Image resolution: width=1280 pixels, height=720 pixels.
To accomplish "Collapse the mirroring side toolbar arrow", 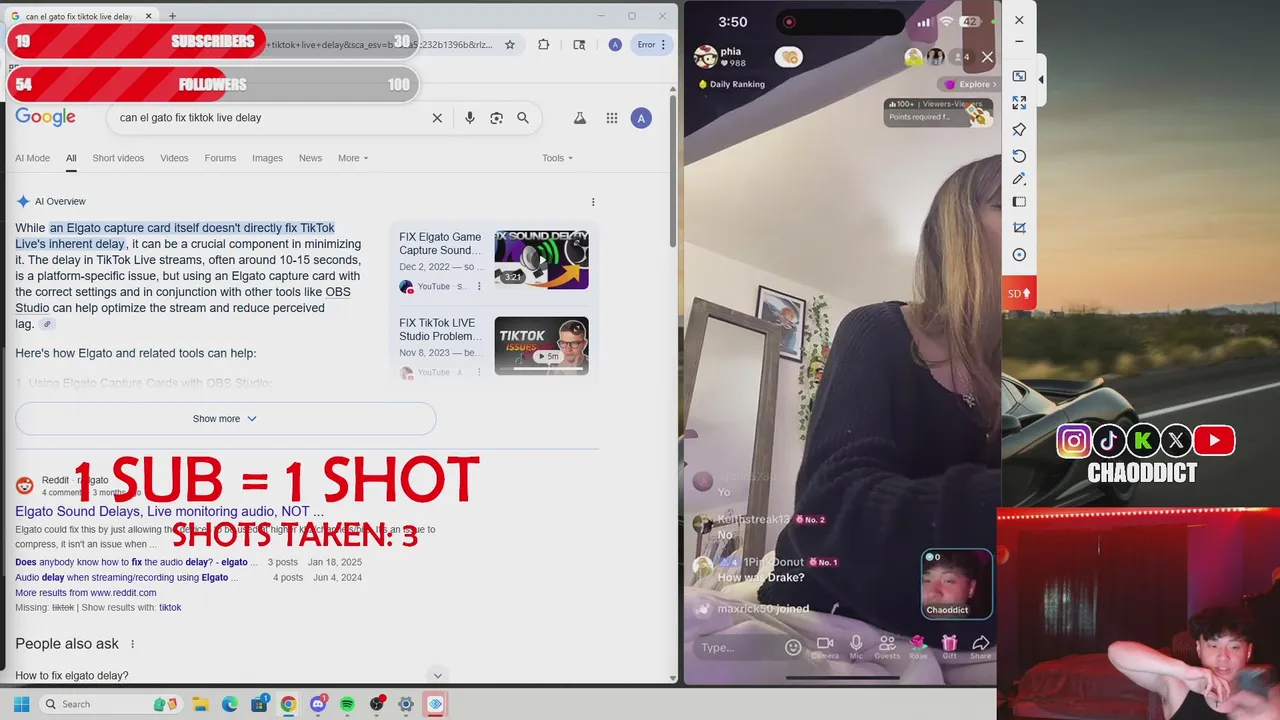I will point(1041,80).
